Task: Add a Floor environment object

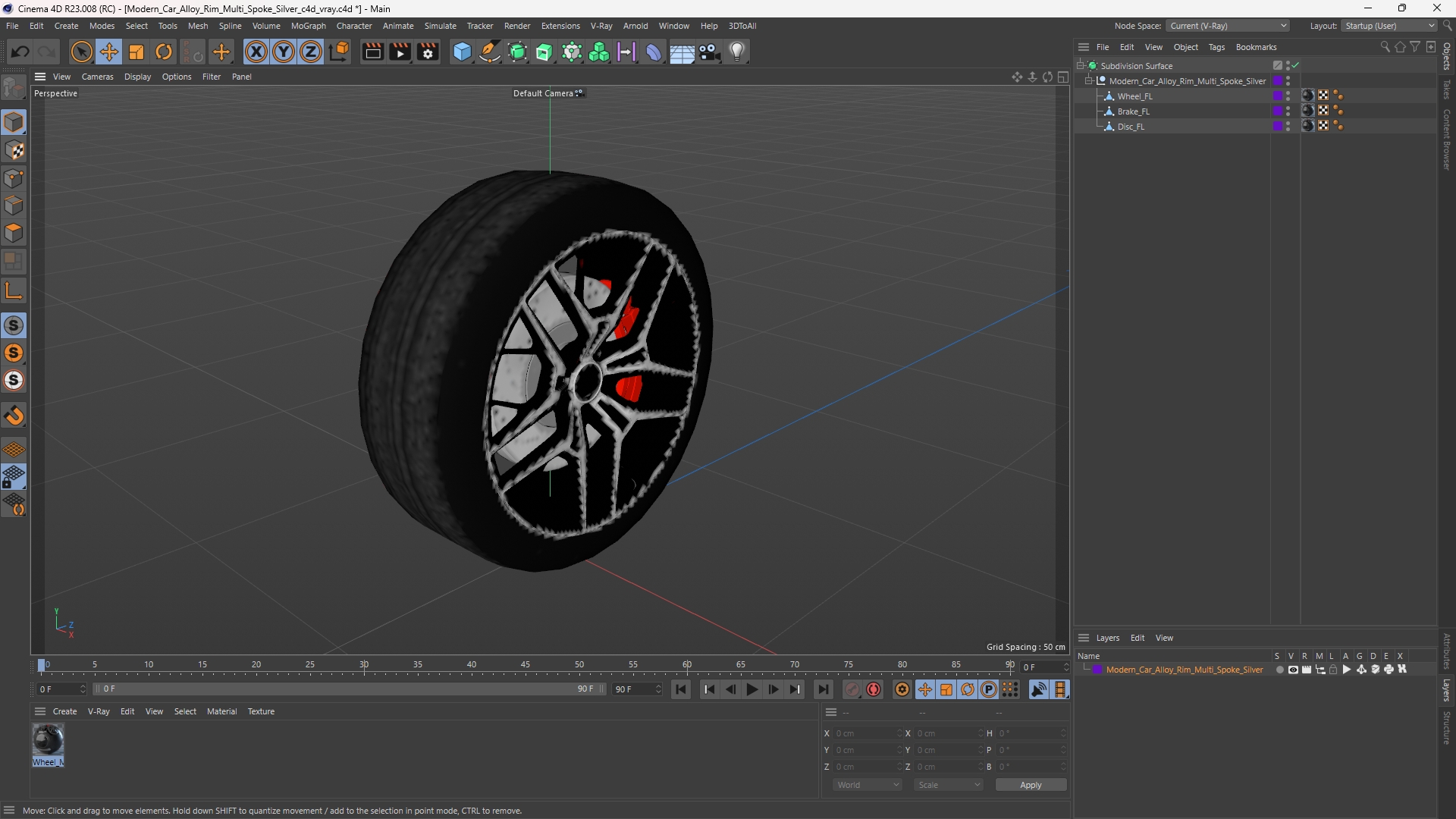Action: pos(681,52)
